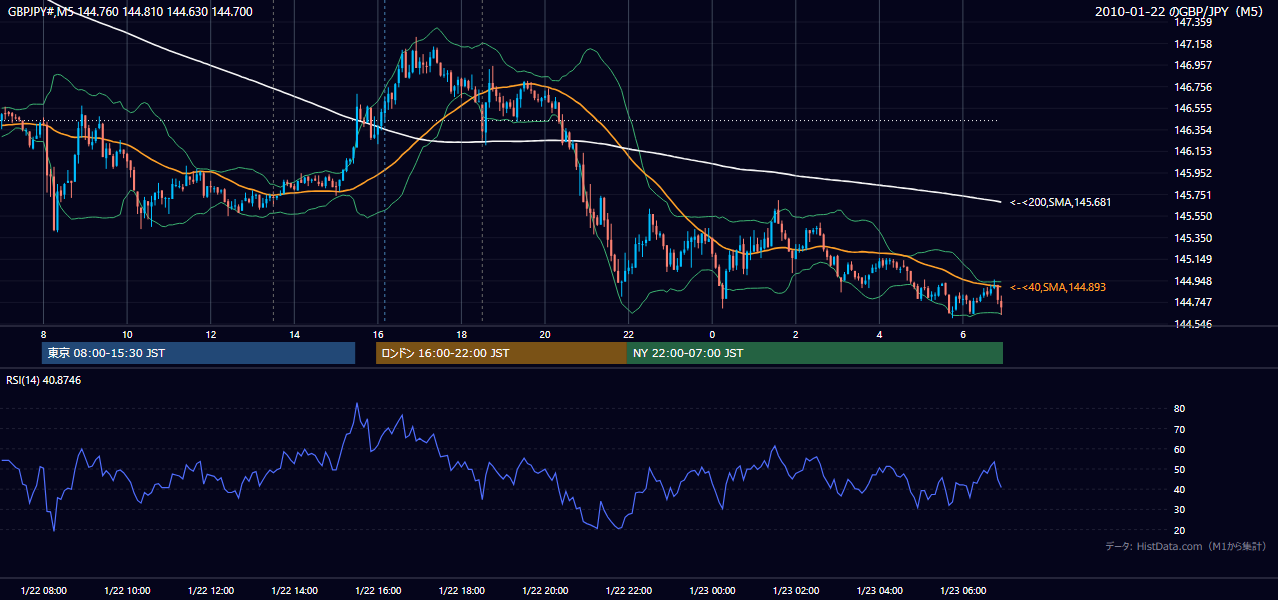Click price axis value 146.756
Viewport: 1278px width, 600px height.
click(1193, 87)
